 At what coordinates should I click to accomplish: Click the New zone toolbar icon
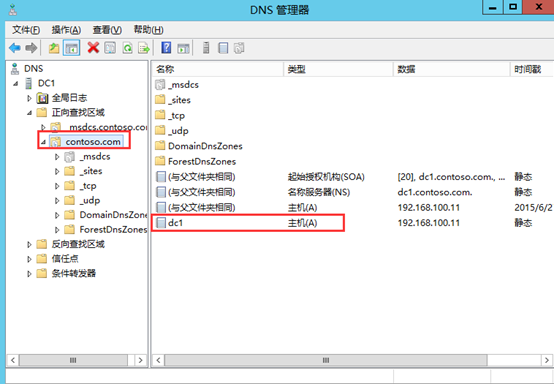(239, 48)
